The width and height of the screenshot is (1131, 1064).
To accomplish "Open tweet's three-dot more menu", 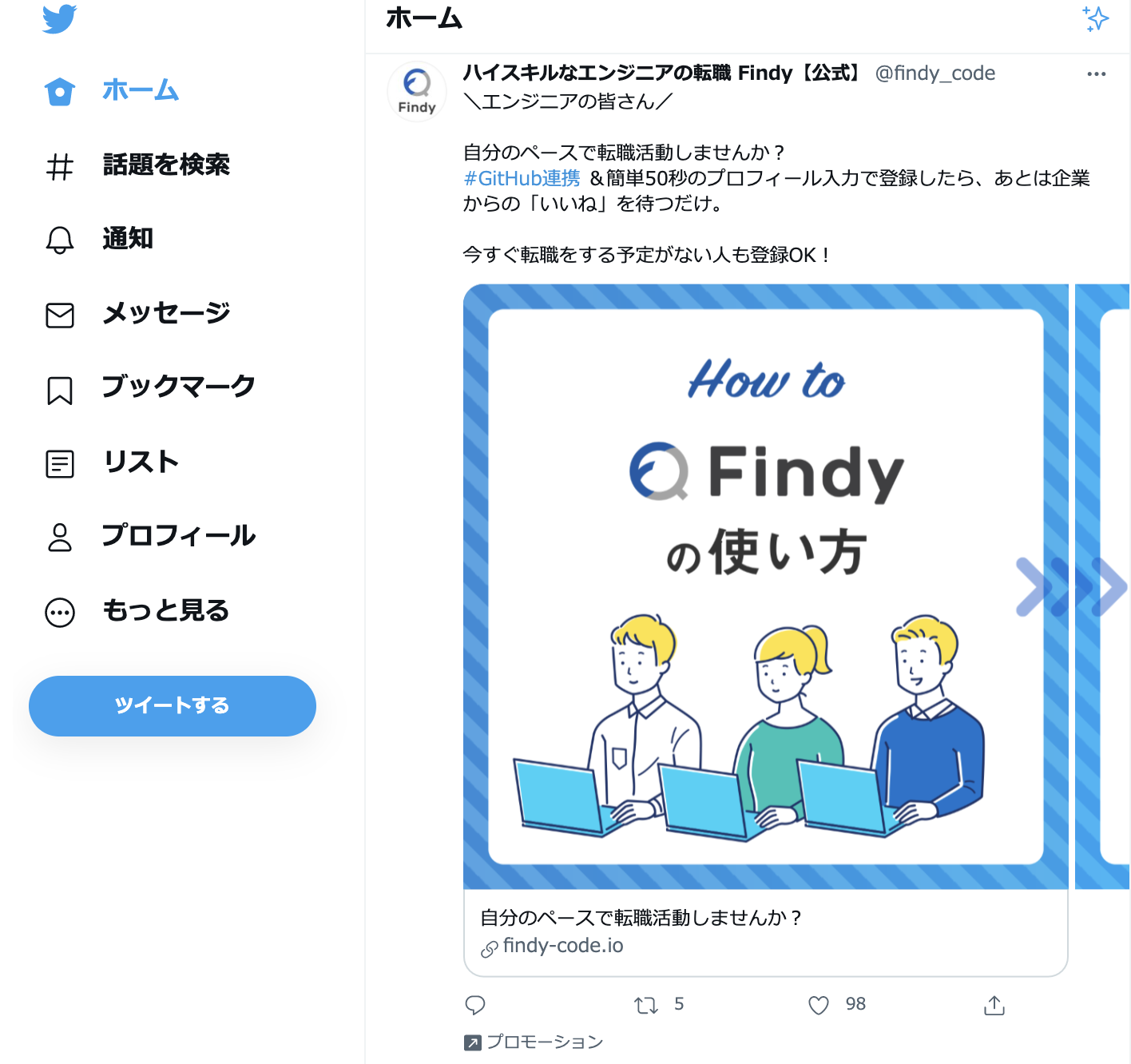I will pos(1097,73).
